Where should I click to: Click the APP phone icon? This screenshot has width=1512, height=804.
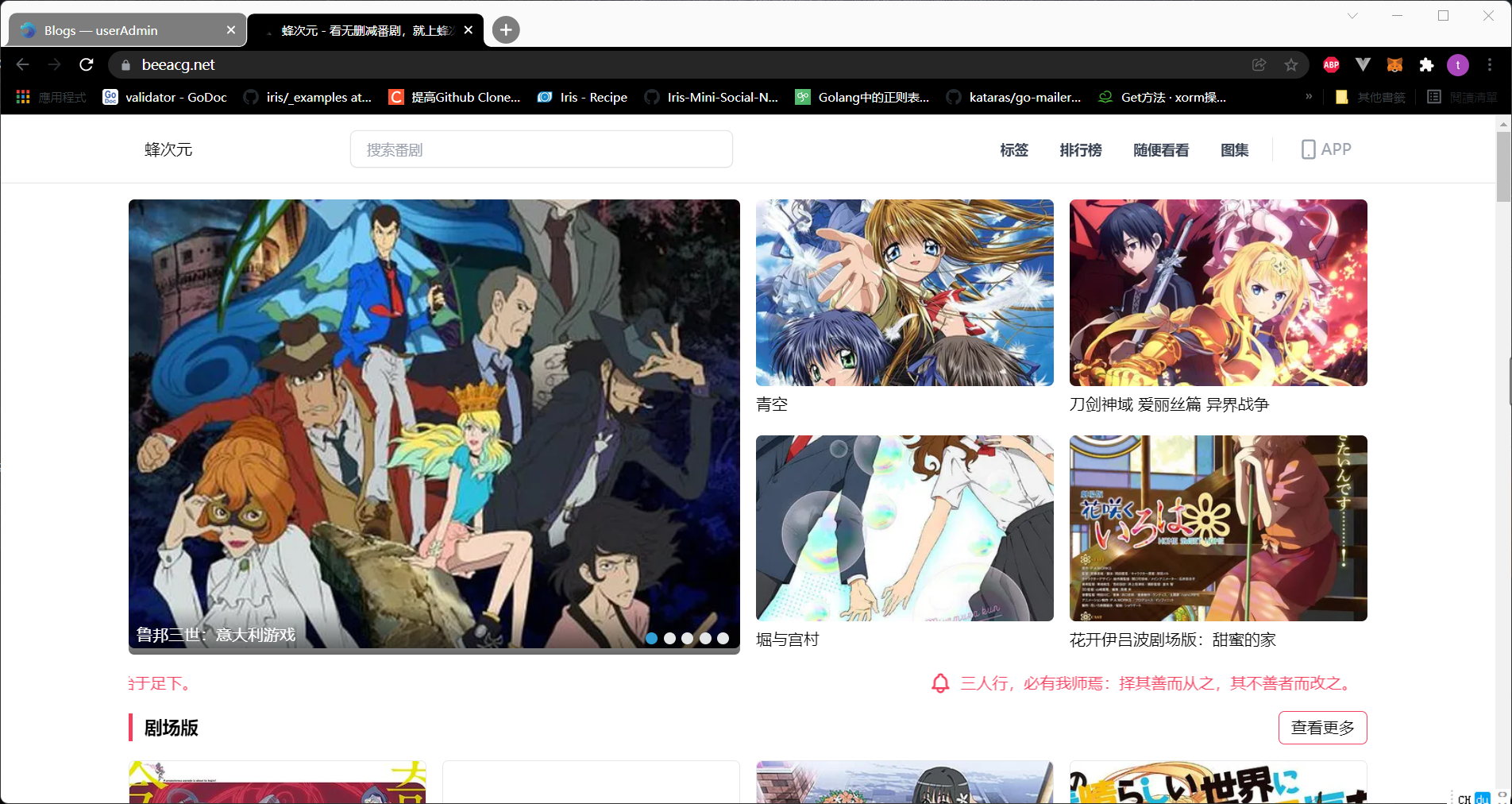click(1308, 149)
